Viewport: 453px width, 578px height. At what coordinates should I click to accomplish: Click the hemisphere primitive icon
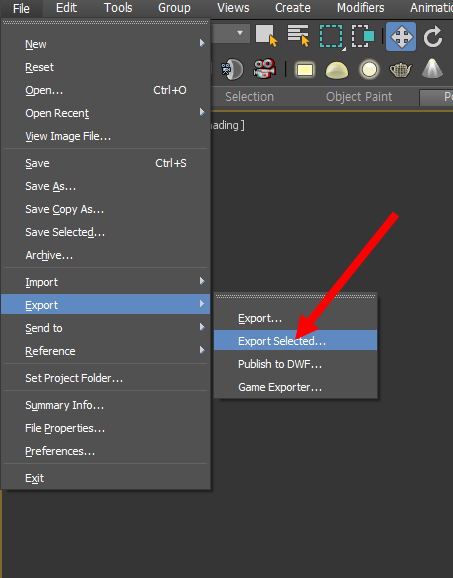[337, 70]
